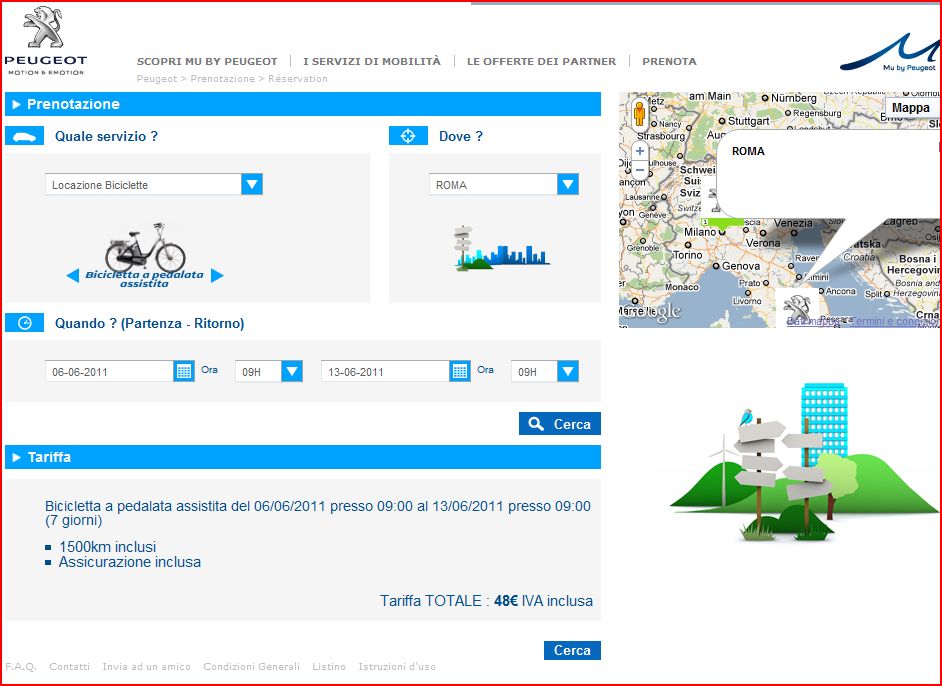Open I Servizi di Mobilità menu
The height and width of the screenshot is (686, 942).
[371, 61]
